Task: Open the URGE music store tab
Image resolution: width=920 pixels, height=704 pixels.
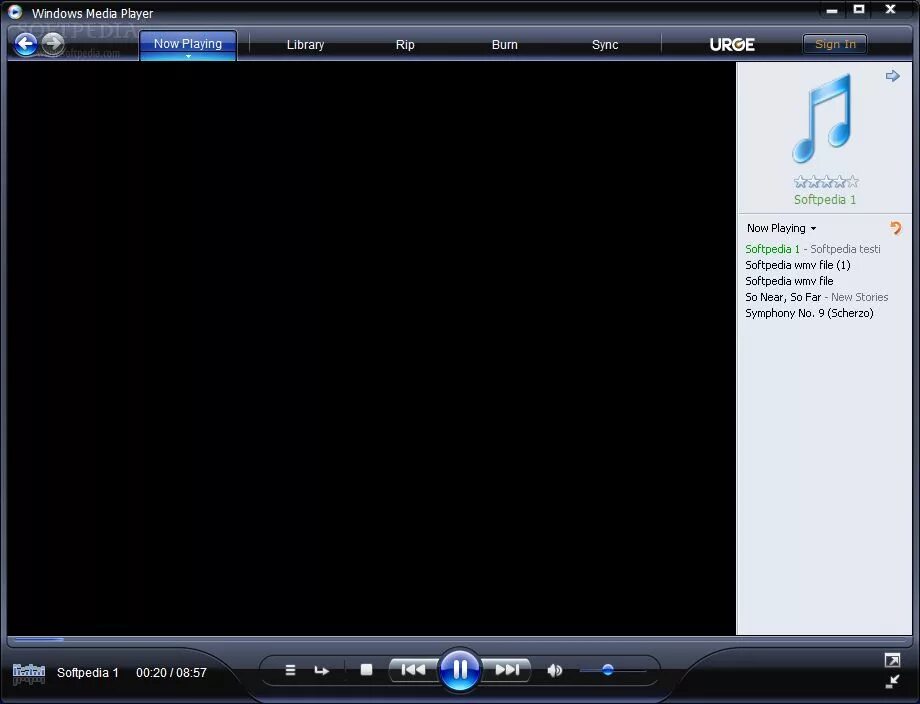Action: pyautogui.click(x=732, y=45)
